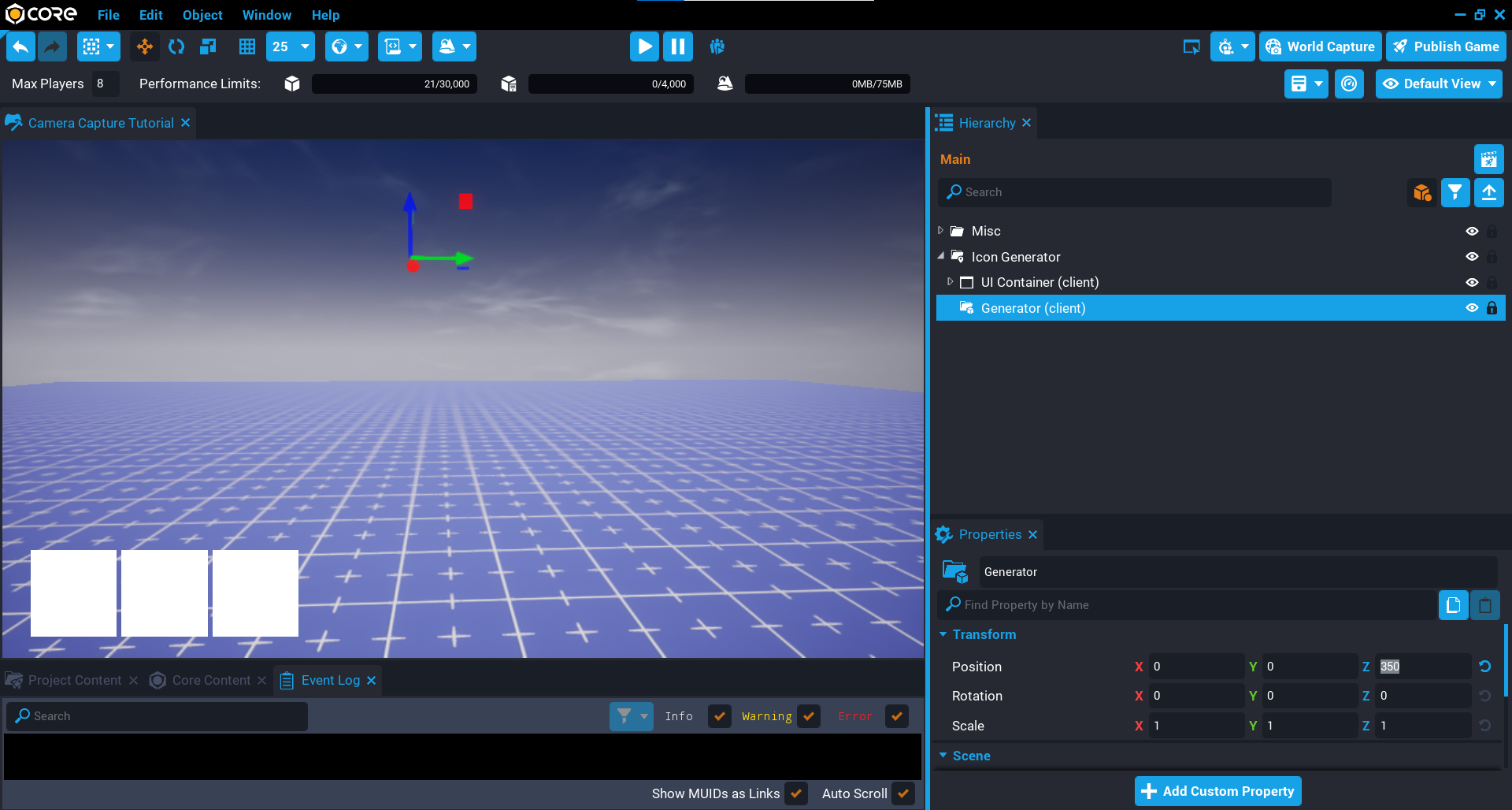
Task: Hide the Misc folder with eye icon
Action: pyautogui.click(x=1471, y=232)
